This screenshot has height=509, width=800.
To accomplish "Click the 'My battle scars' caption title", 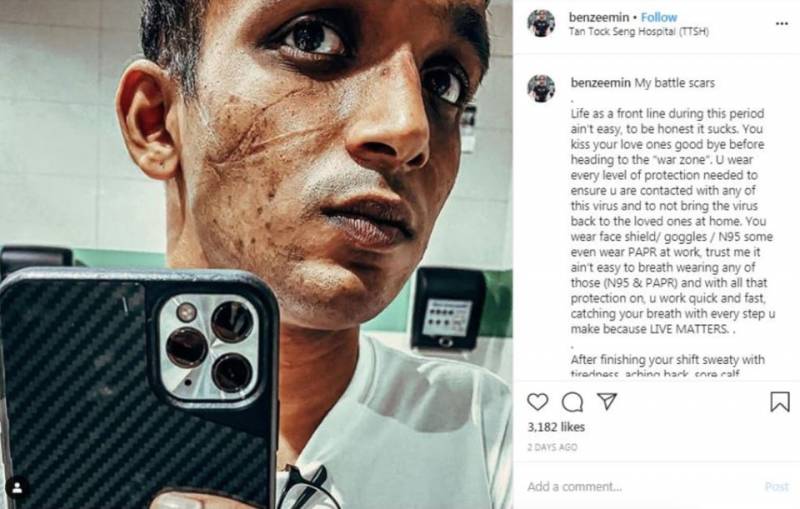I will pos(674,83).
